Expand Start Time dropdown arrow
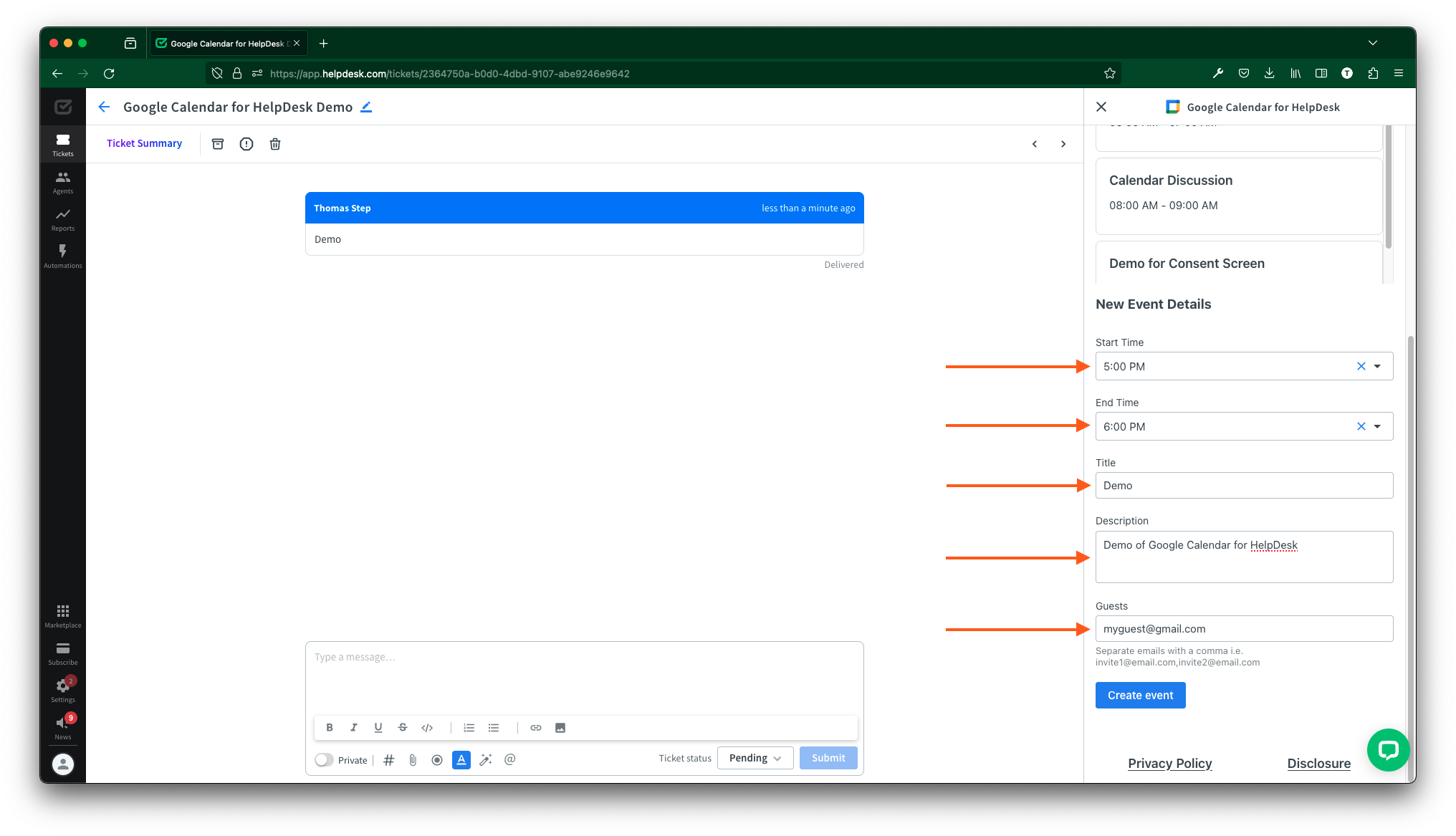 (1377, 366)
